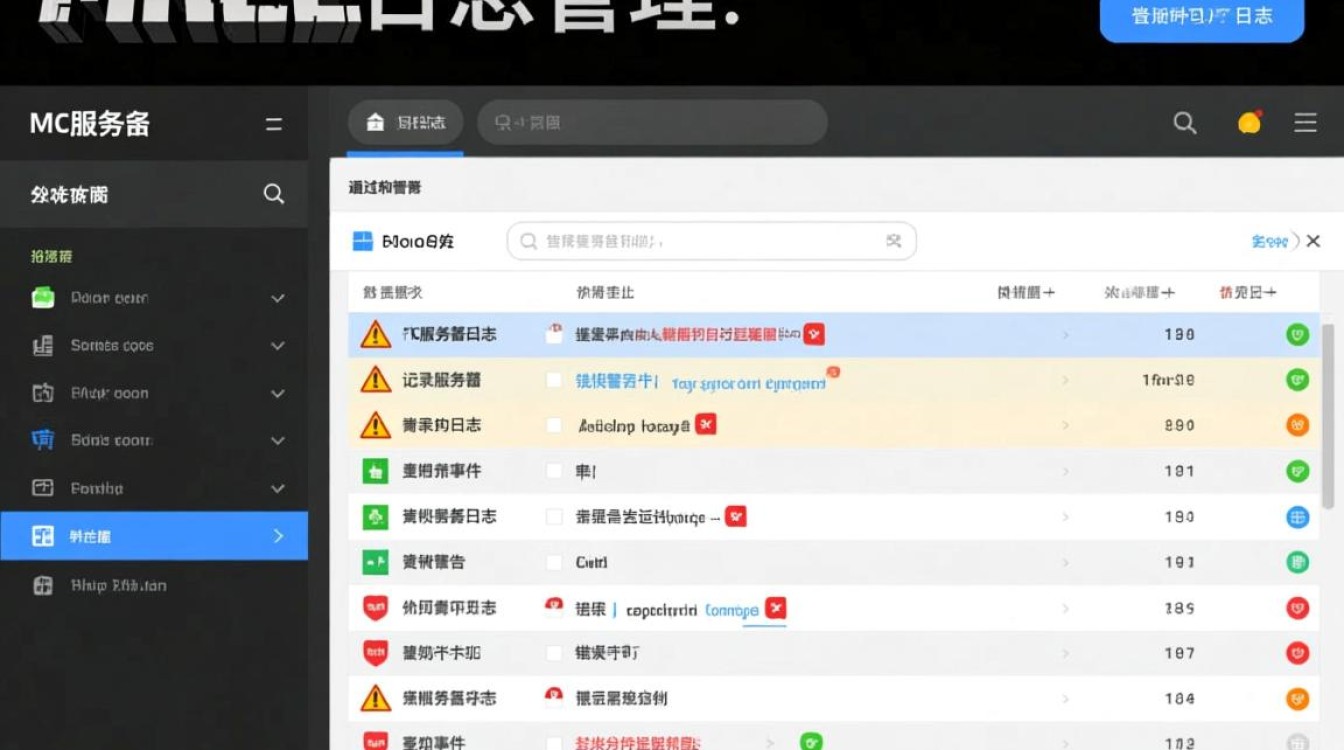Check the checkbox next to the Cutrl entry
Image resolution: width=1344 pixels, height=750 pixels.
coord(555,562)
